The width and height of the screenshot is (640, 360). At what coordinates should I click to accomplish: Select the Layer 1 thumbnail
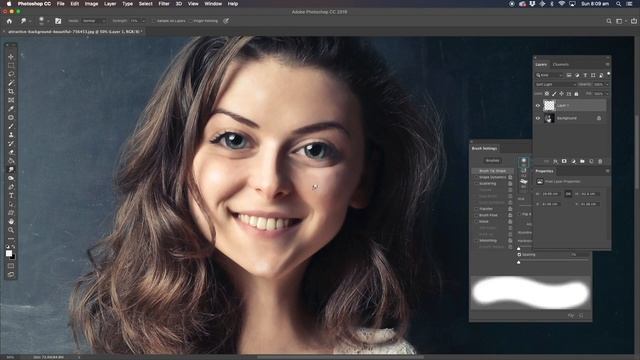pos(549,106)
